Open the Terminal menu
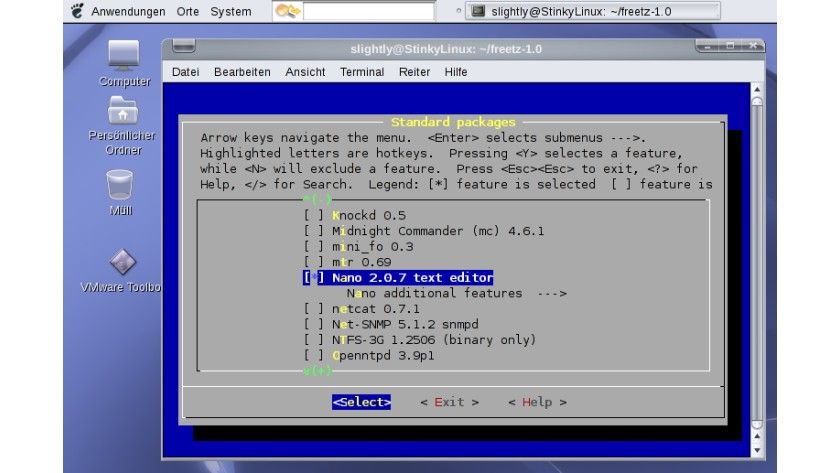Image resolution: width=840 pixels, height=473 pixels. (x=362, y=72)
